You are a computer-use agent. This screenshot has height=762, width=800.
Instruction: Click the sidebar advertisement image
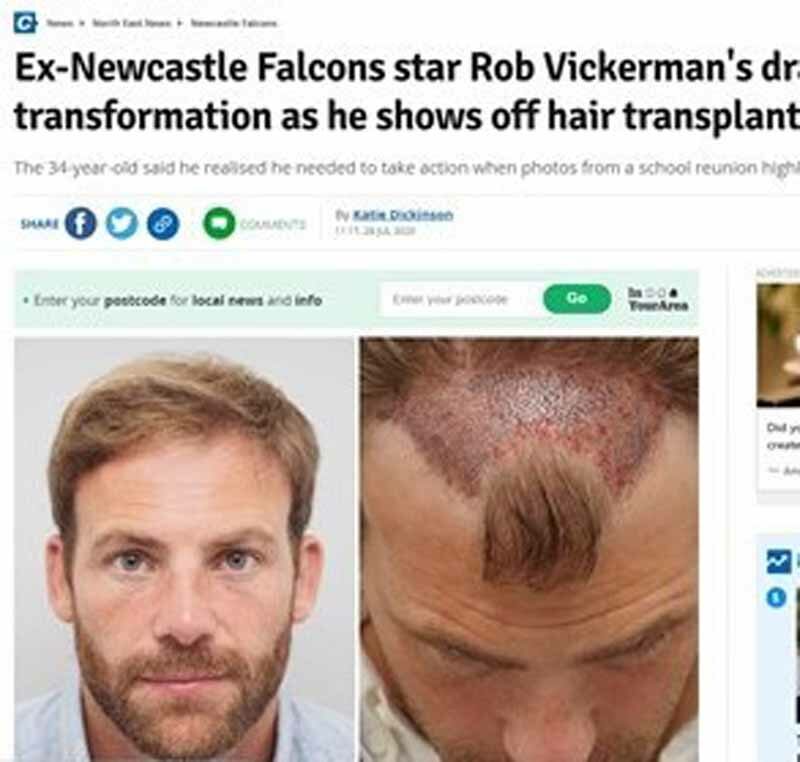pos(779,345)
